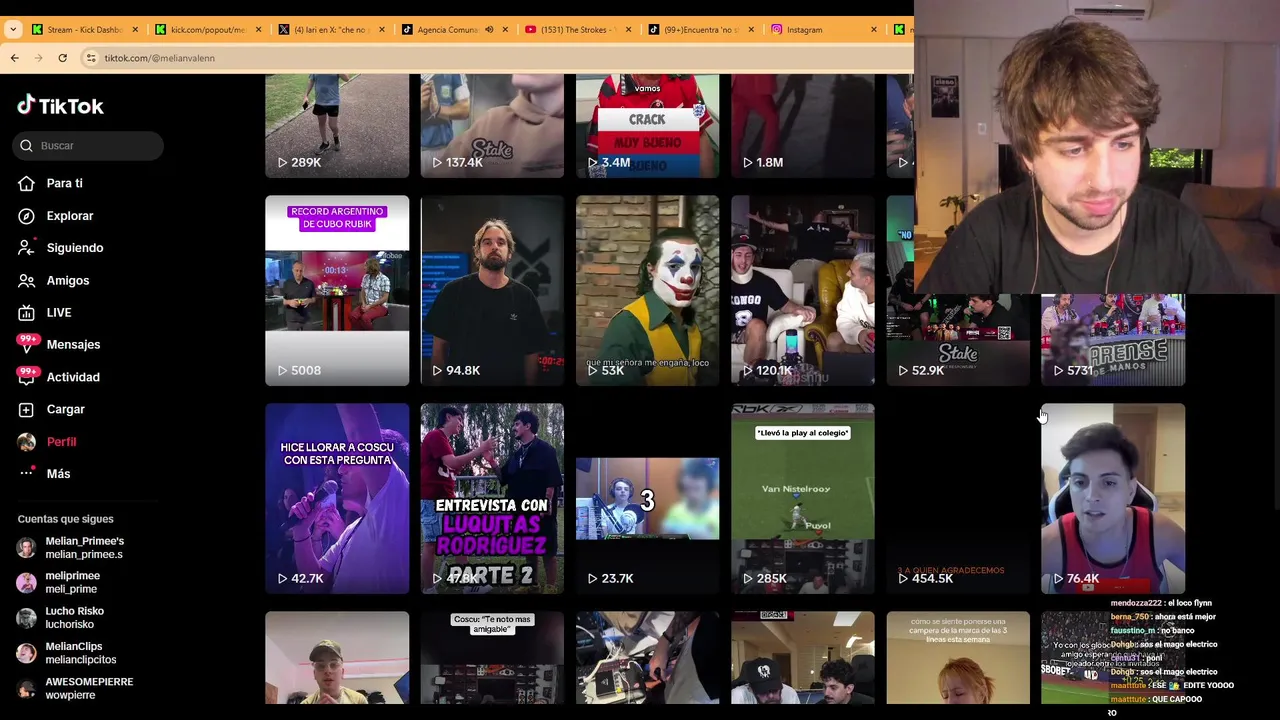Open the 1.8M views video

pos(802,126)
